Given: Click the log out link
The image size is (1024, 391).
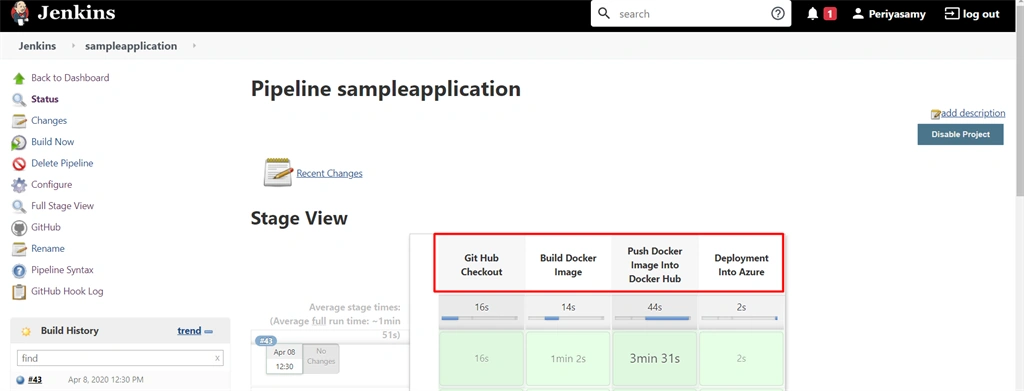Looking at the screenshot, I should (x=981, y=14).
